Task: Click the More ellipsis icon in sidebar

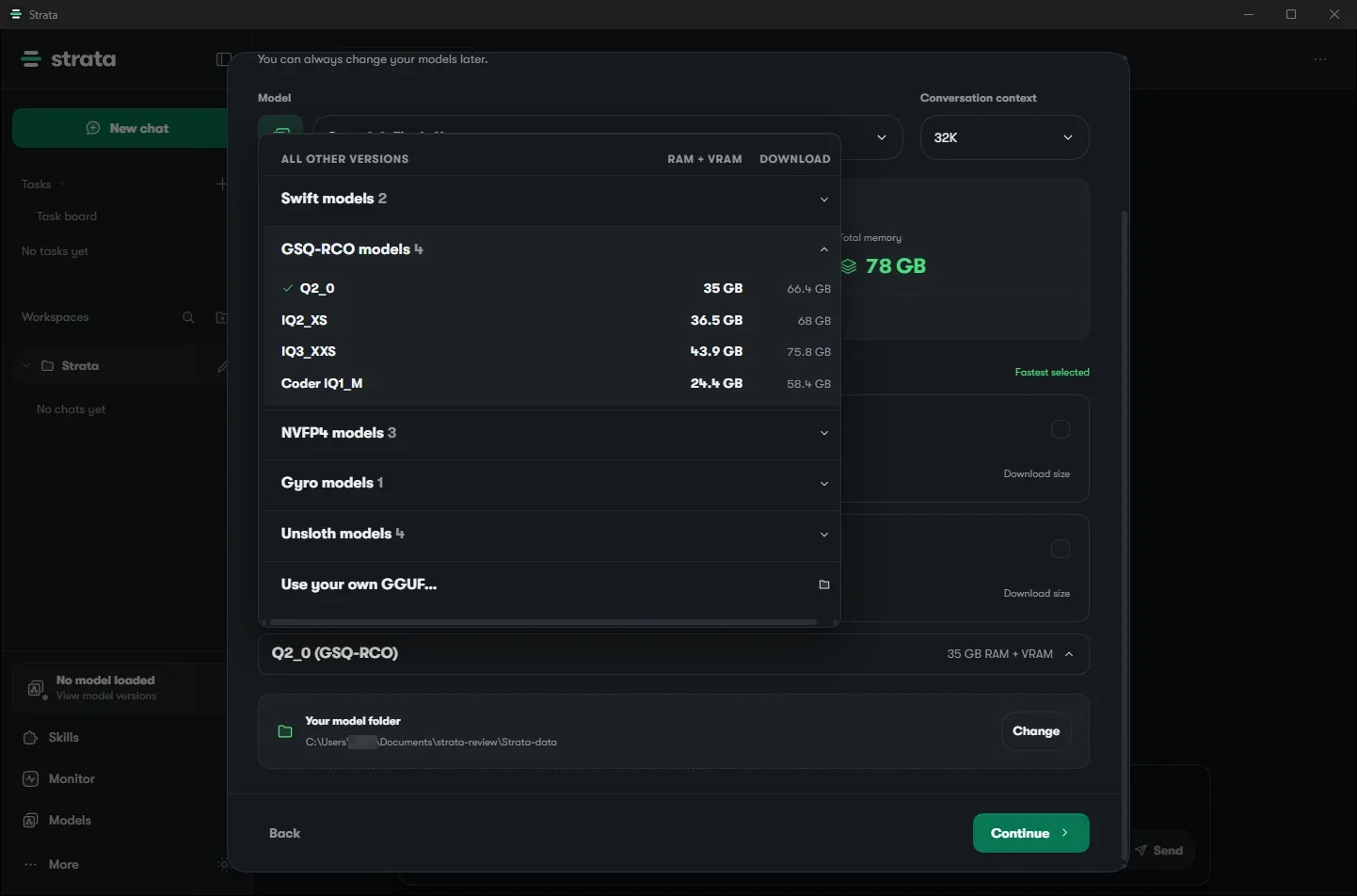Action: click(x=30, y=864)
